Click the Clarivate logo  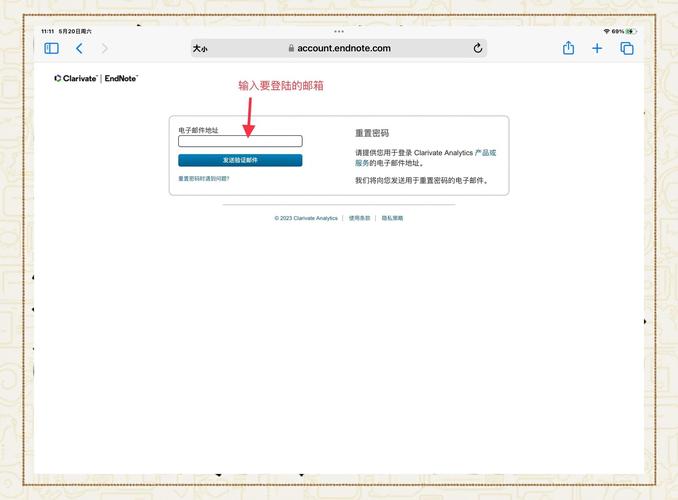(76, 78)
